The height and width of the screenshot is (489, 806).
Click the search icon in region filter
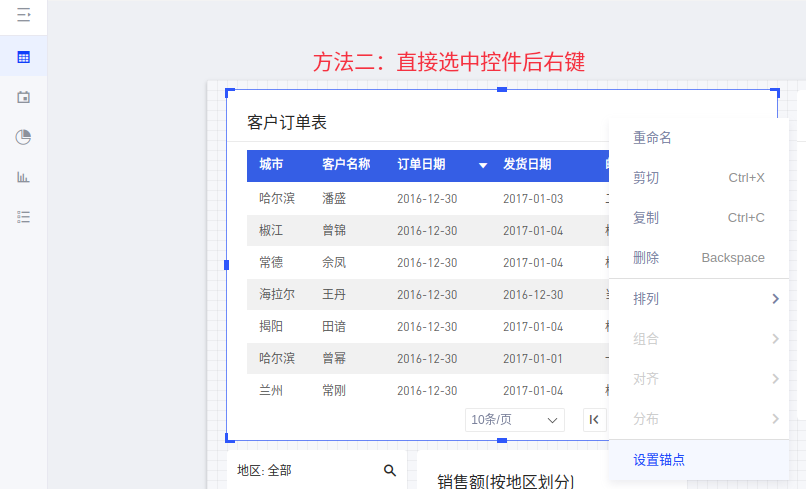[390, 470]
